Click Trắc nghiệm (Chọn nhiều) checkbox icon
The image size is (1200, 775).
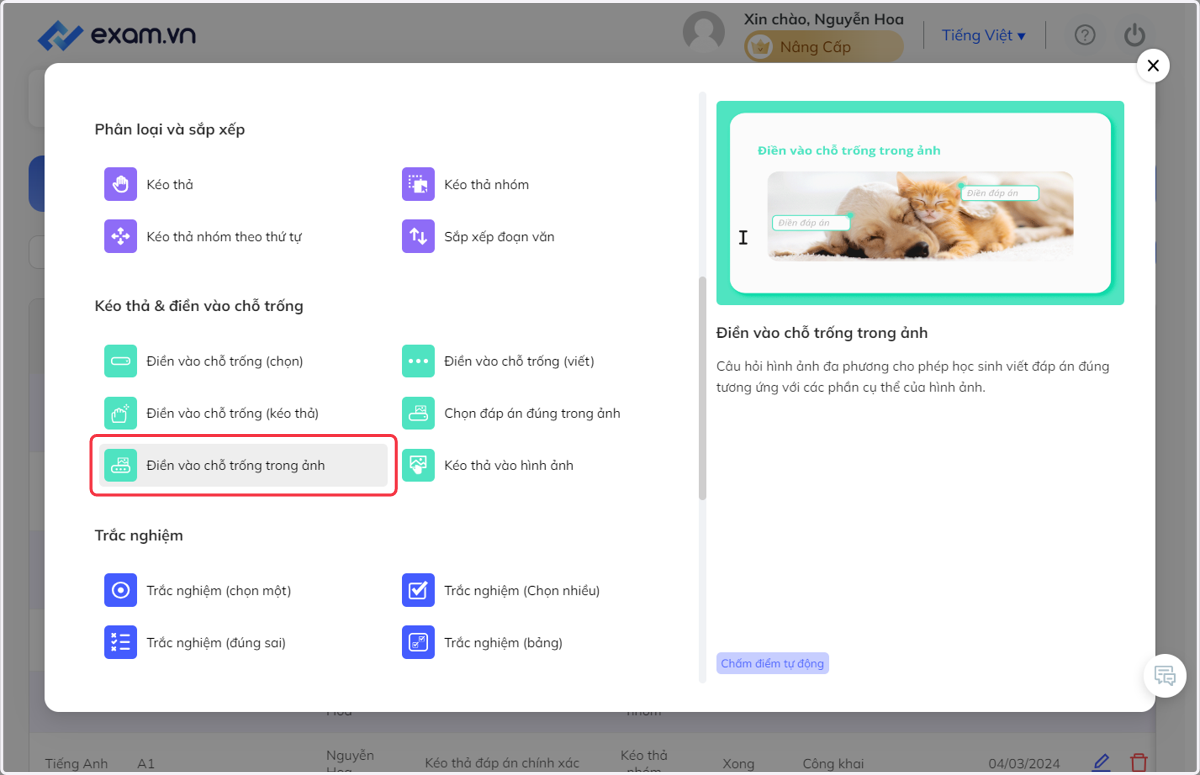tap(418, 590)
